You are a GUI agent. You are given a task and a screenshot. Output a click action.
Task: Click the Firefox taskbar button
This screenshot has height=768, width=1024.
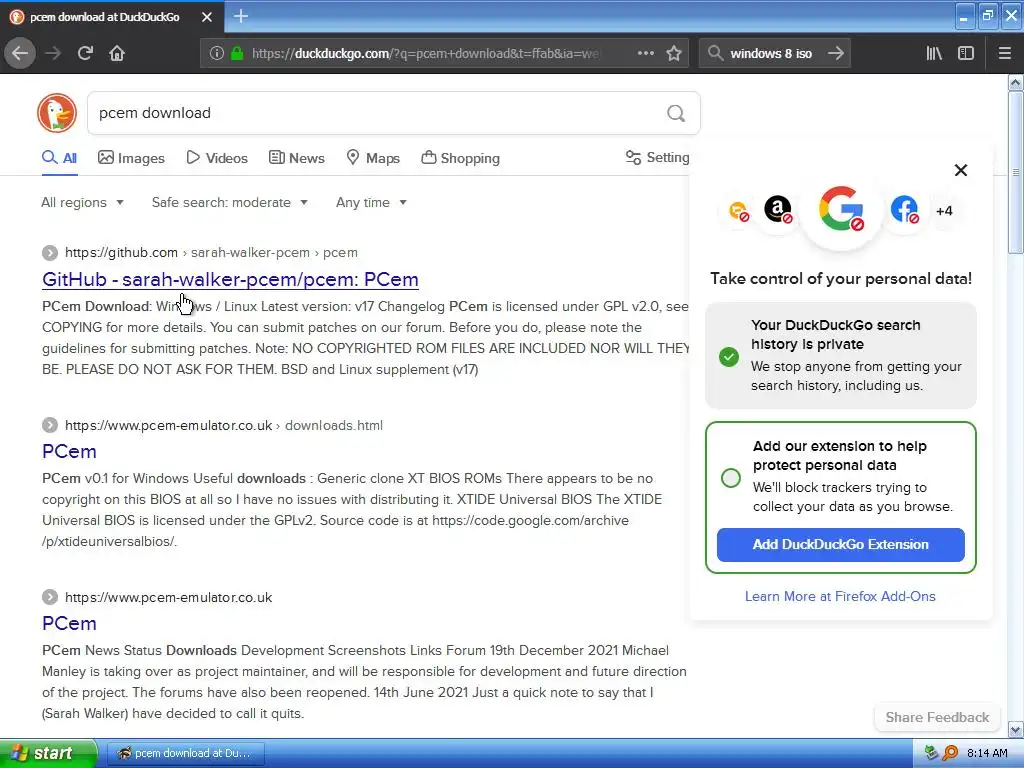tap(185, 753)
